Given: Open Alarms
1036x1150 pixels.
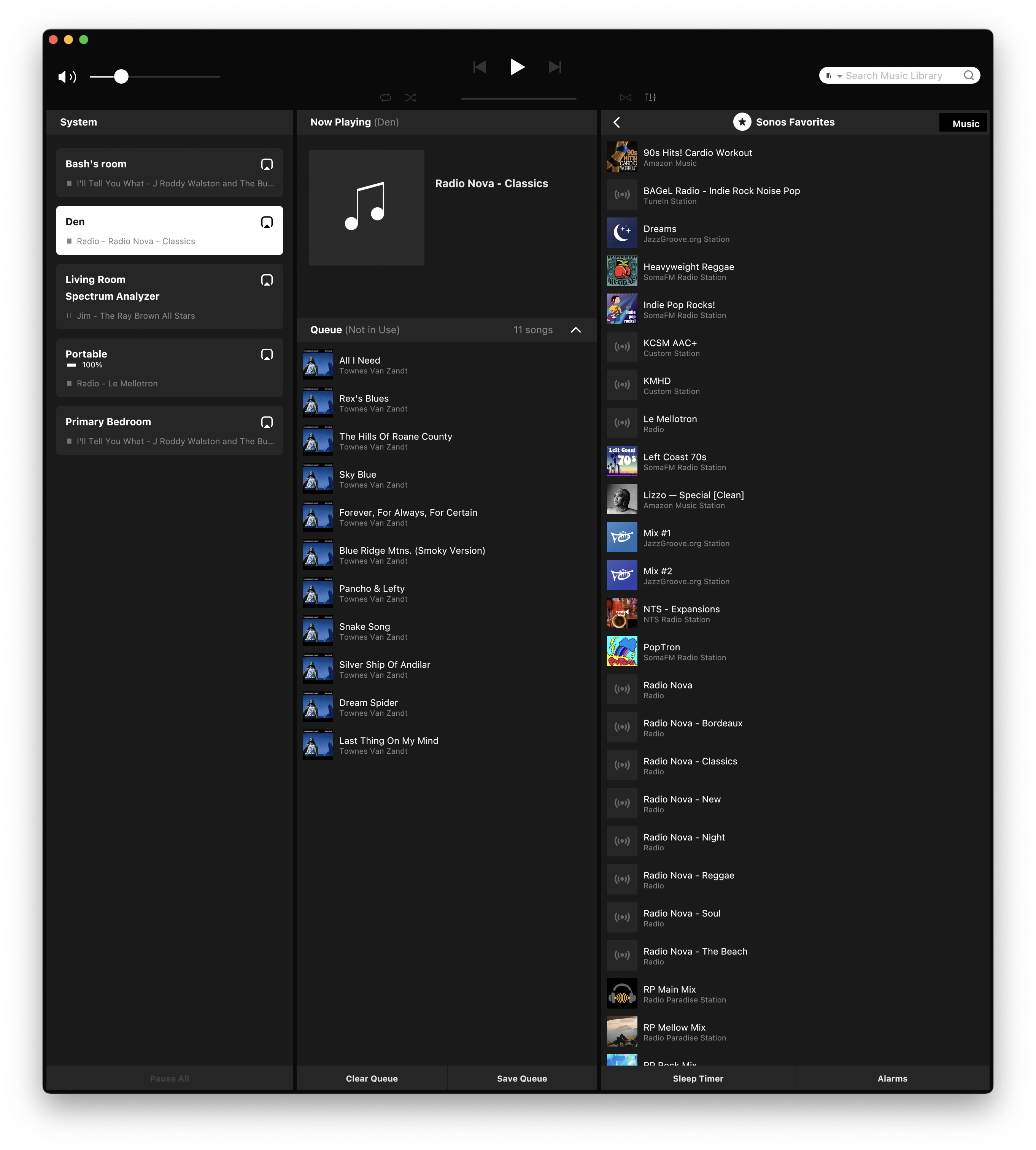Looking at the screenshot, I should (x=892, y=1079).
